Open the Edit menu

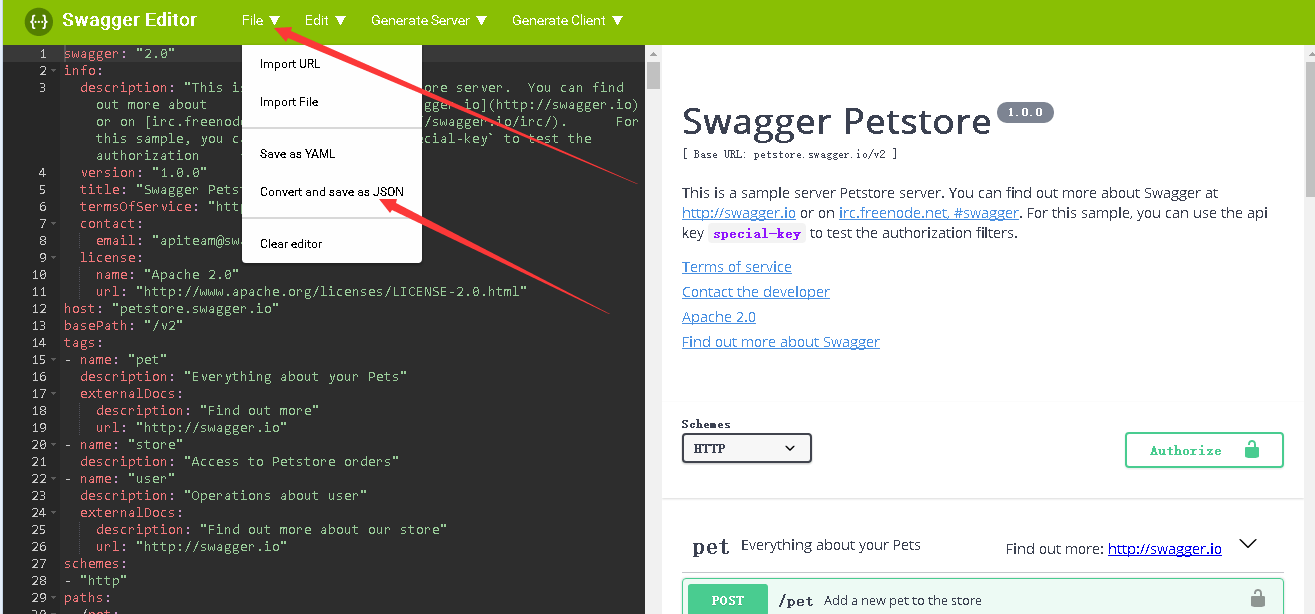325,20
